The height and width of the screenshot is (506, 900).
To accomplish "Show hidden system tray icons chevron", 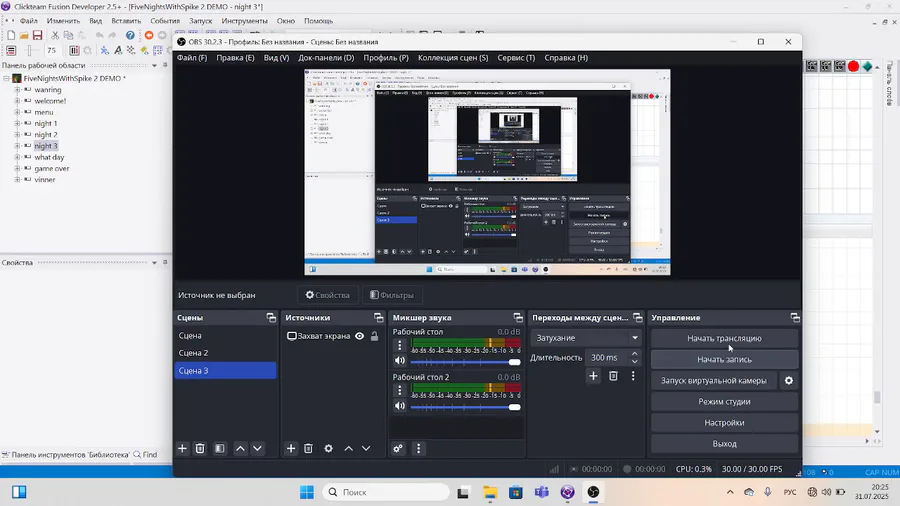I will pyautogui.click(x=730, y=492).
